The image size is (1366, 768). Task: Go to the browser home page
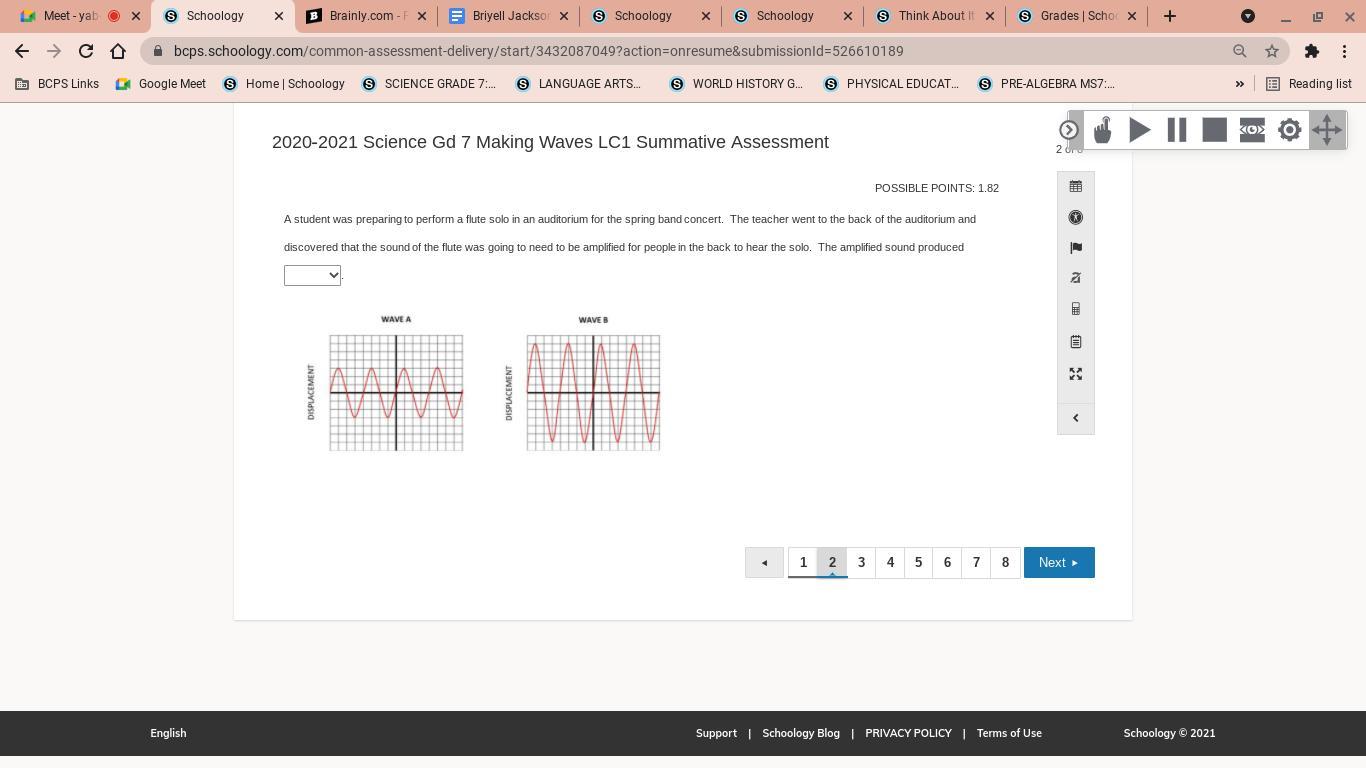(118, 51)
